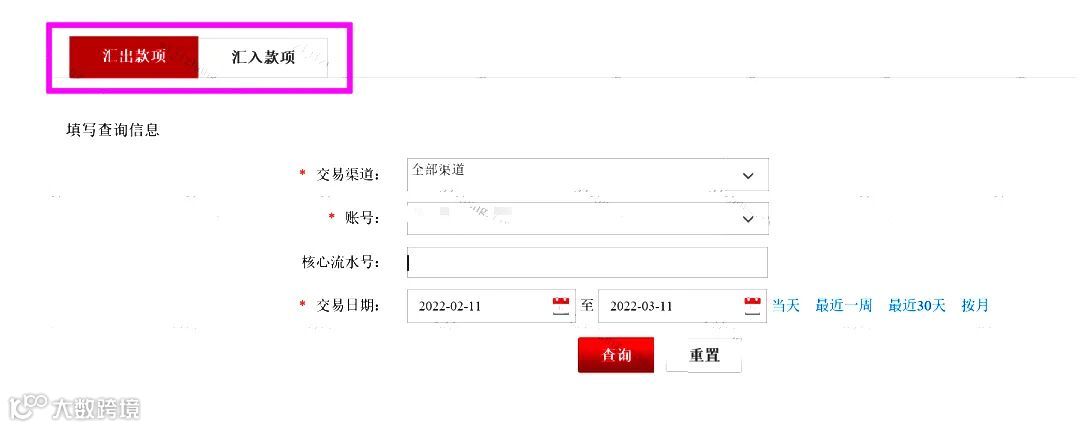Screen dimensions: 1080x428
Task: Focus the 核心流水号 text field
Action: tap(588, 263)
